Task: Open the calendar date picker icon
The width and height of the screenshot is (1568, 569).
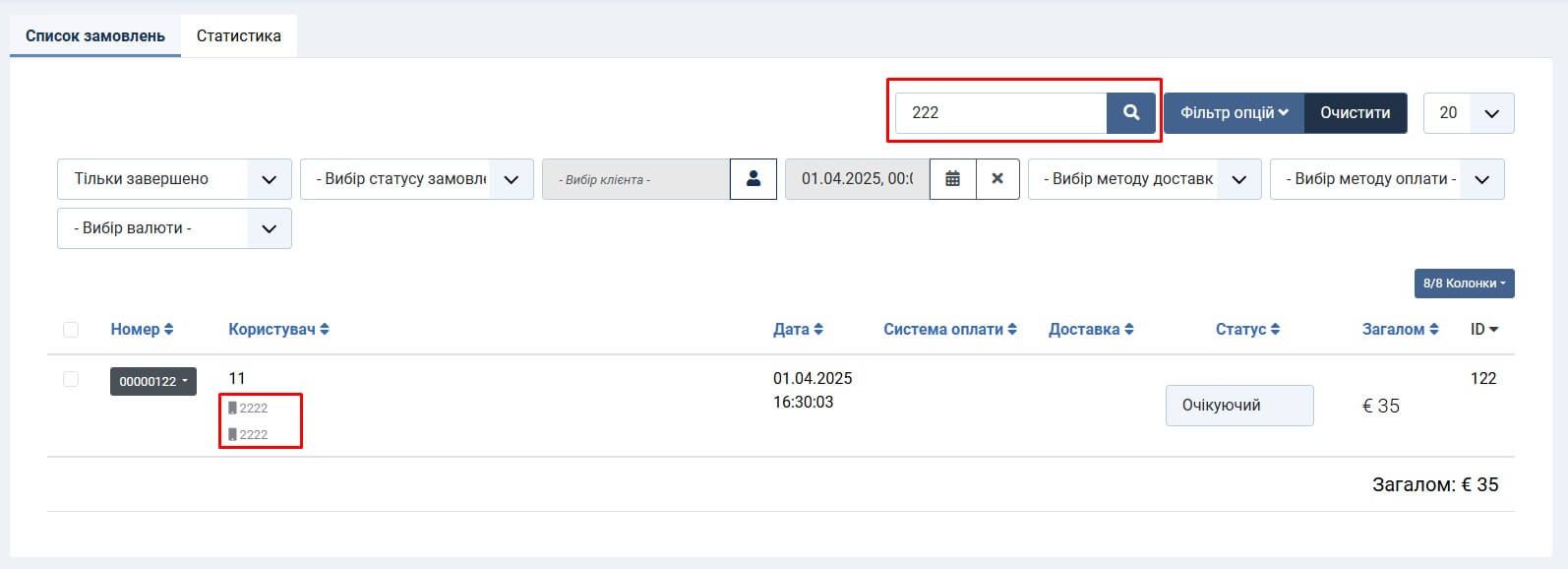Action: click(952, 179)
